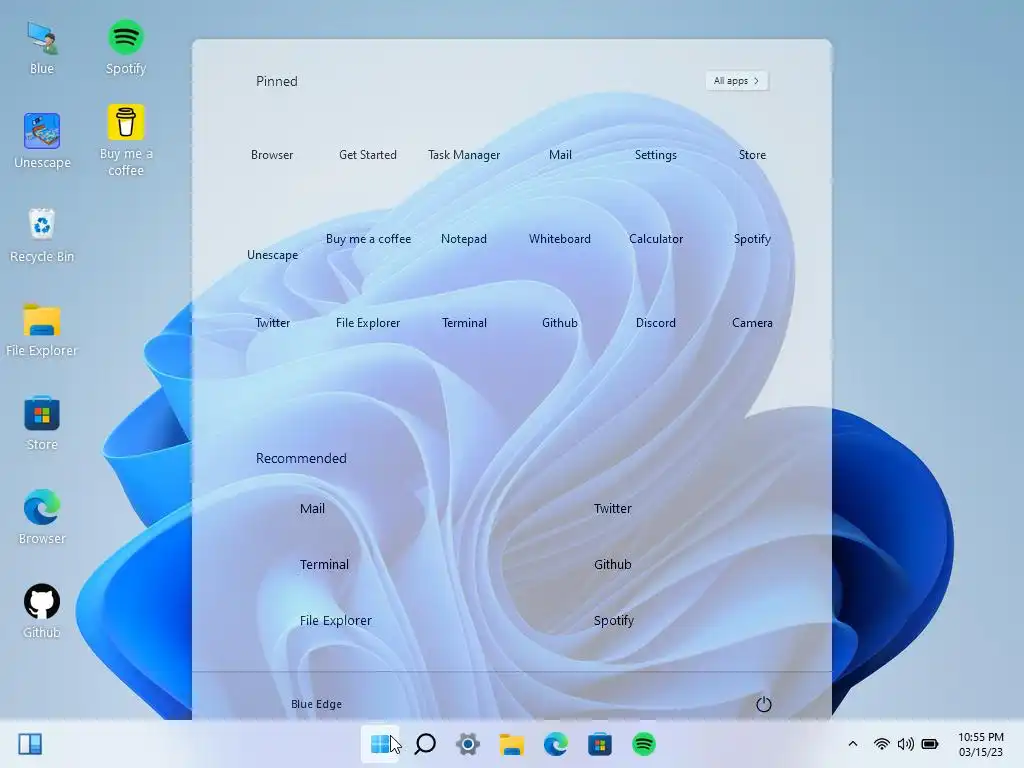Open pinned Browser app

[272, 155]
